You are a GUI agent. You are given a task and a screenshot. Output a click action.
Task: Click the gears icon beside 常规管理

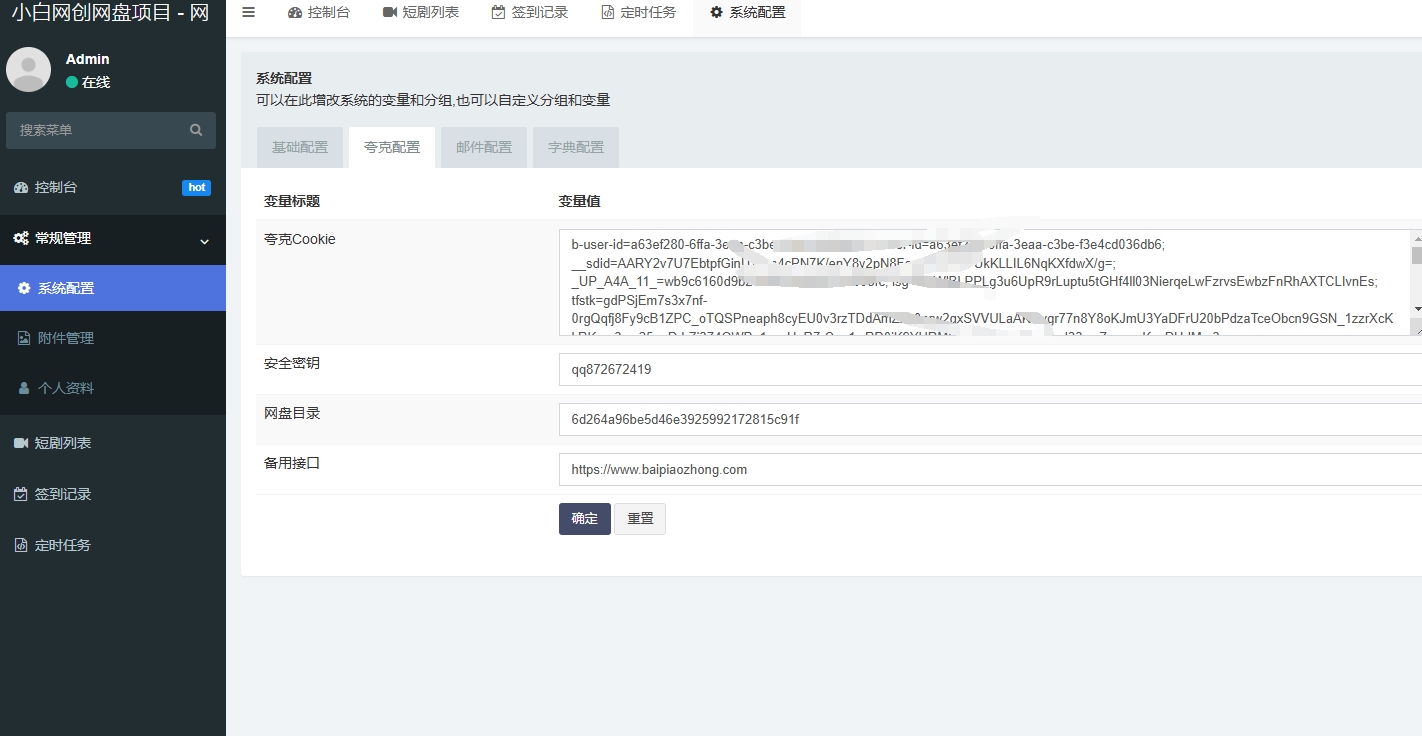pyautogui.click(x=21, y=238)
